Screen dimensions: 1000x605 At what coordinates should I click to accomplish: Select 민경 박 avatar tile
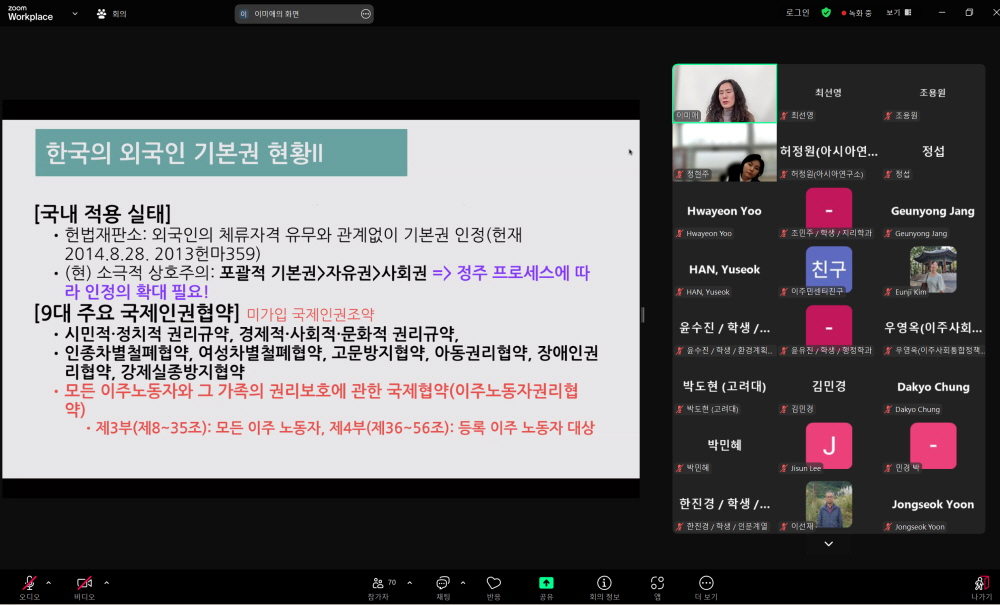(x=932, y=446)
